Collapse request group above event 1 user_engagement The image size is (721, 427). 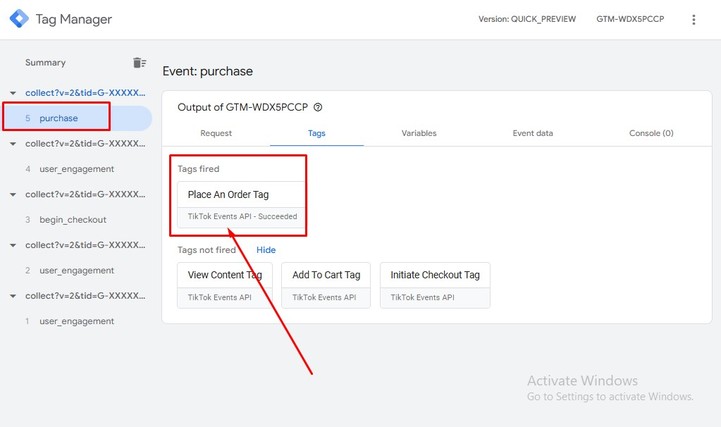pyautogui.click(x=13, y=296)
